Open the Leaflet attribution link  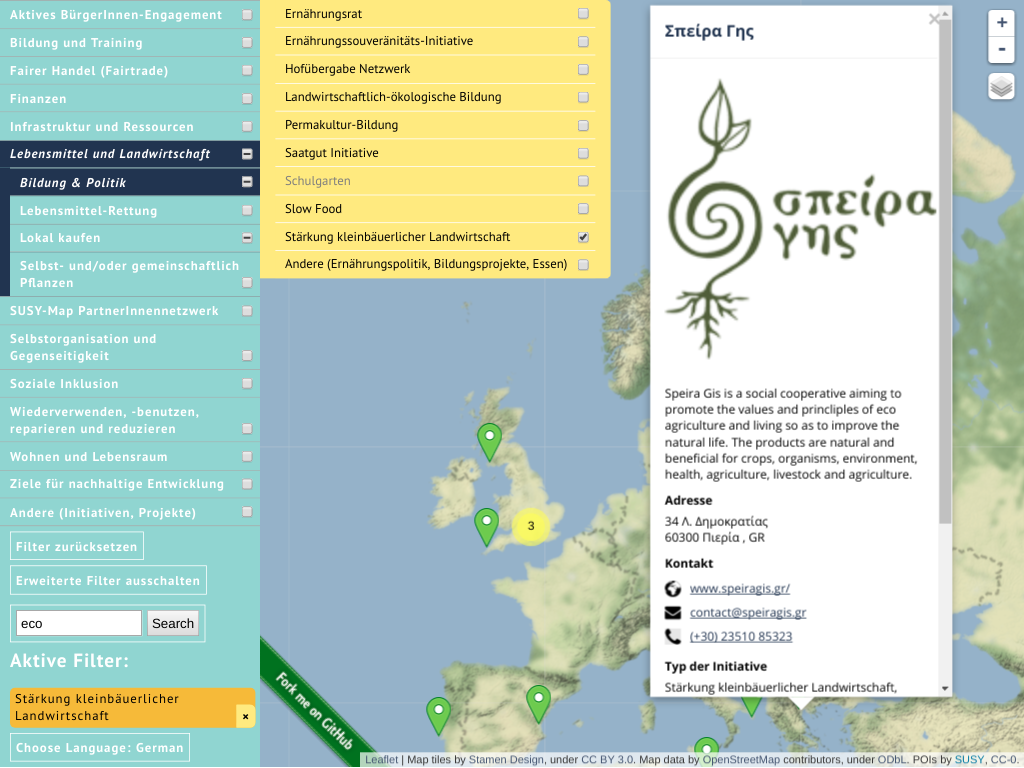pos(381,760)
